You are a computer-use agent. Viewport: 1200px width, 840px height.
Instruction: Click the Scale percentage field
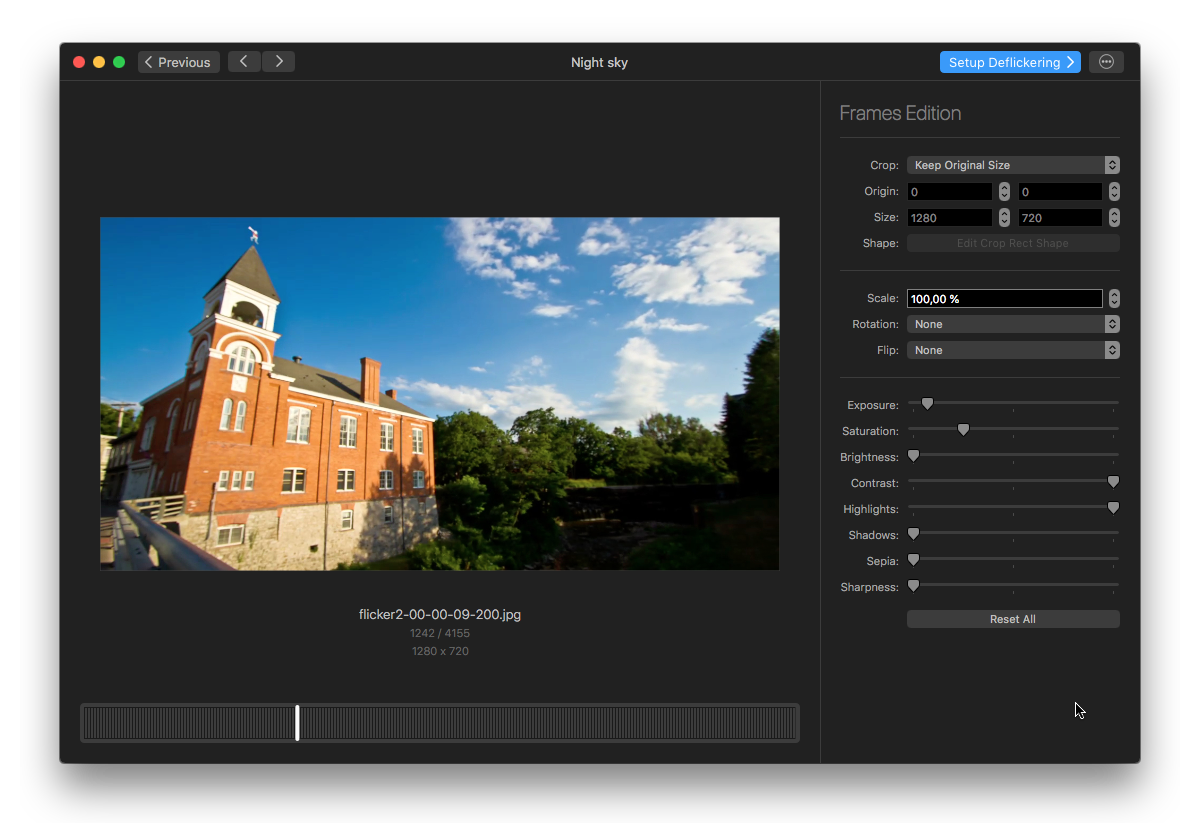(1005, 298)
